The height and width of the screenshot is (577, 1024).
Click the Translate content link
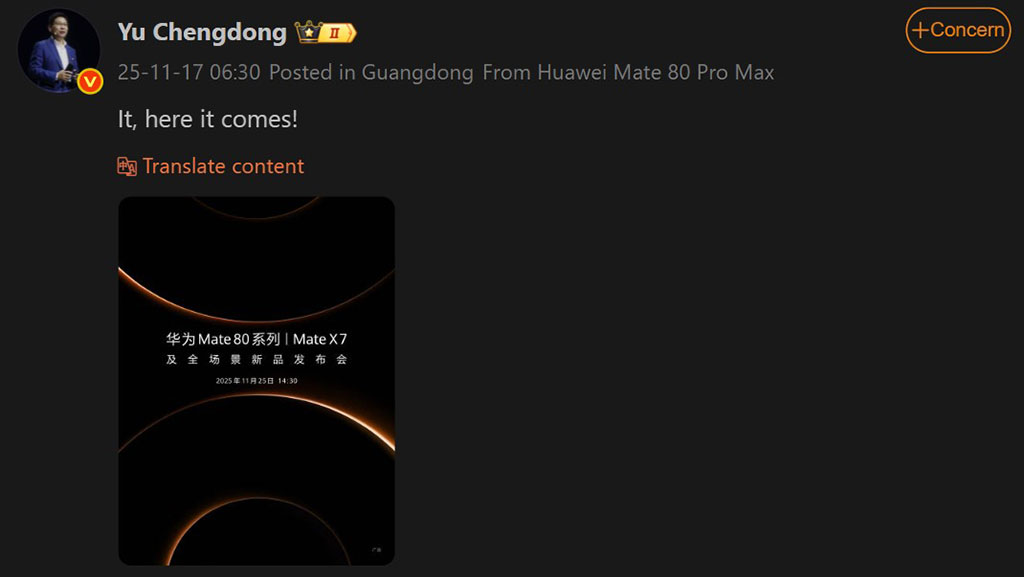point(223,166)
